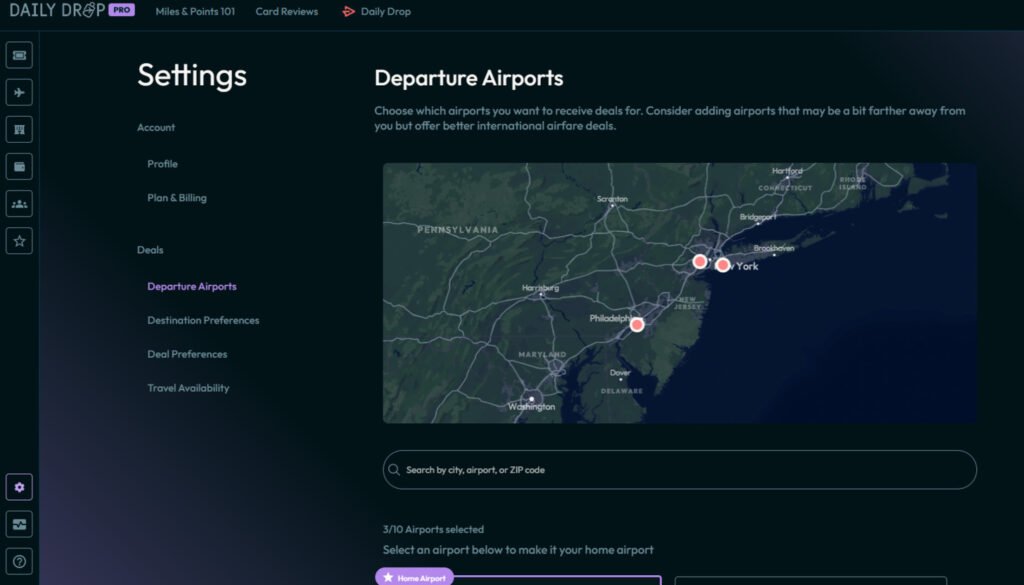Follow the Daily Drop newsletter link

click(377, 12)
